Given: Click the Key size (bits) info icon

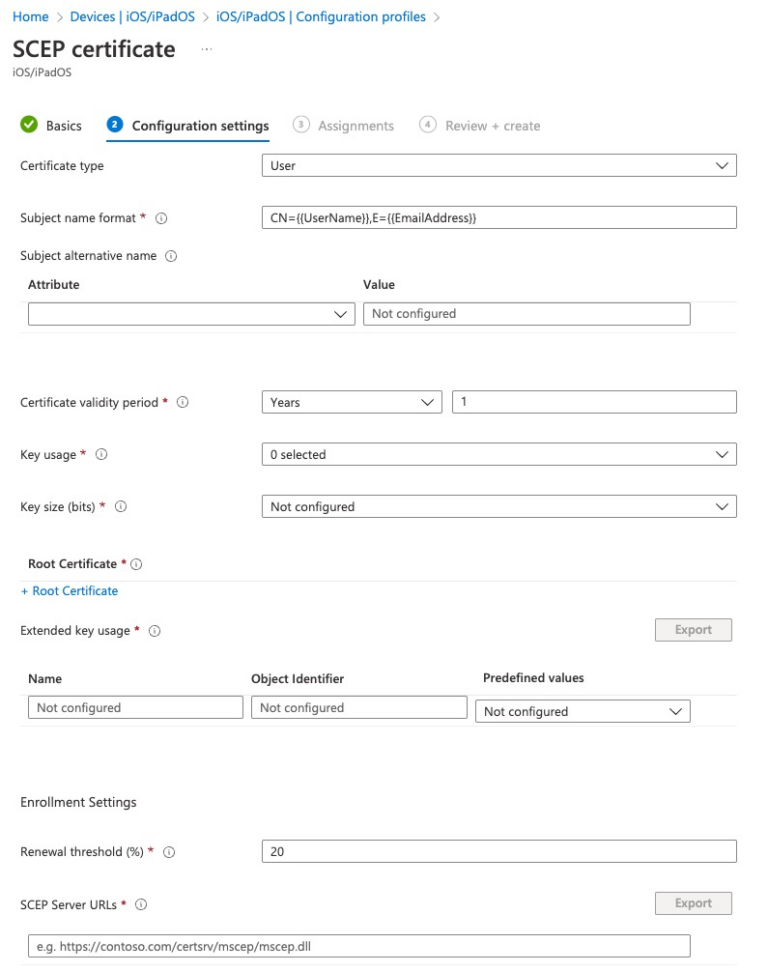Looking at the screenshot, I should [120, 507].
